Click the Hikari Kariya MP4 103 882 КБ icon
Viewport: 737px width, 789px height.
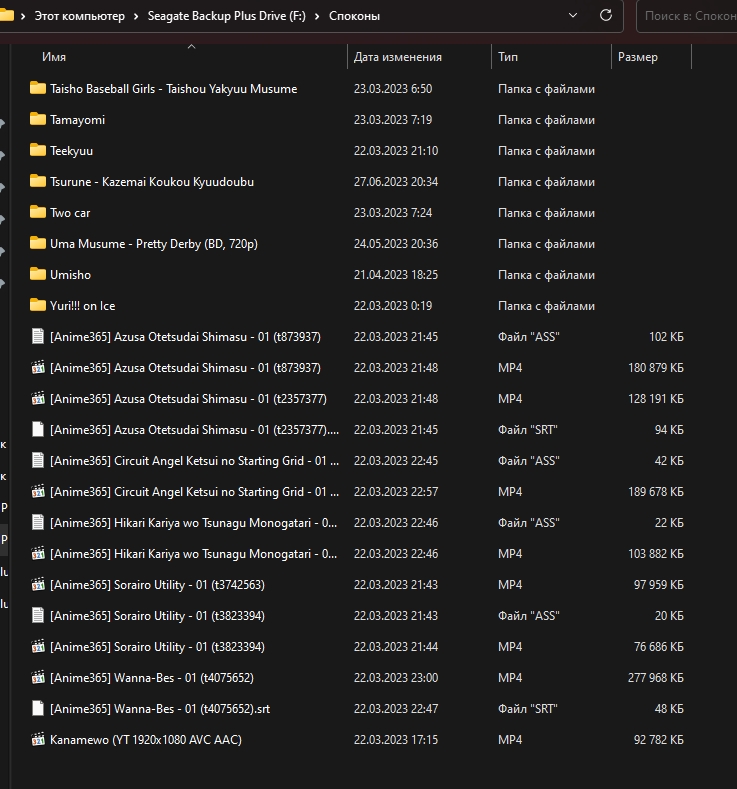38,554
